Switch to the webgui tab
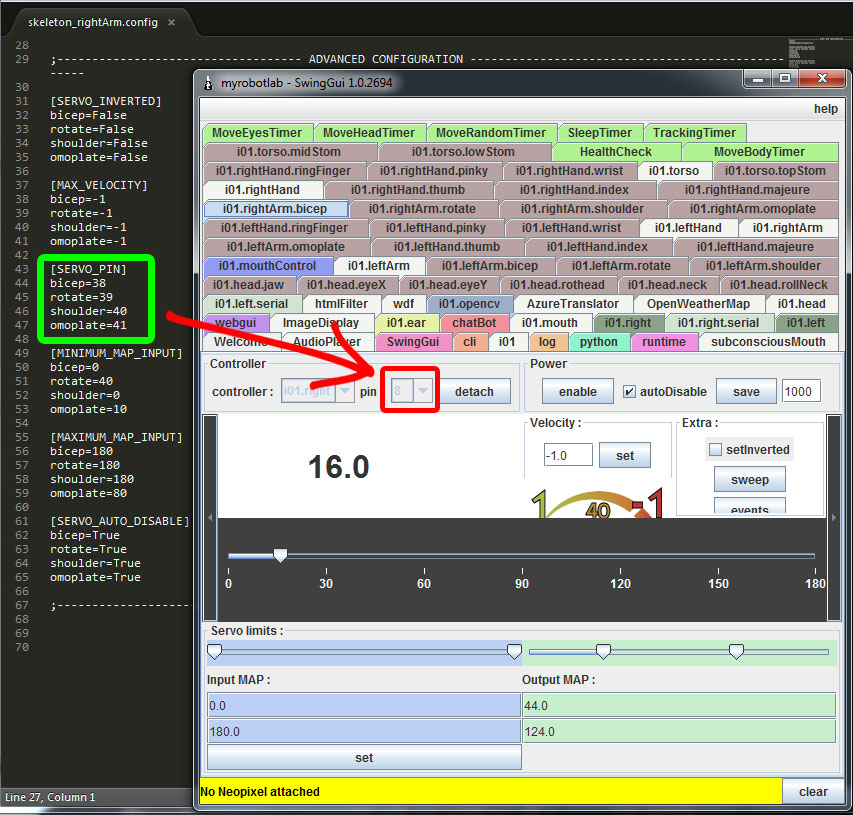853x815 pixels. 236,323
